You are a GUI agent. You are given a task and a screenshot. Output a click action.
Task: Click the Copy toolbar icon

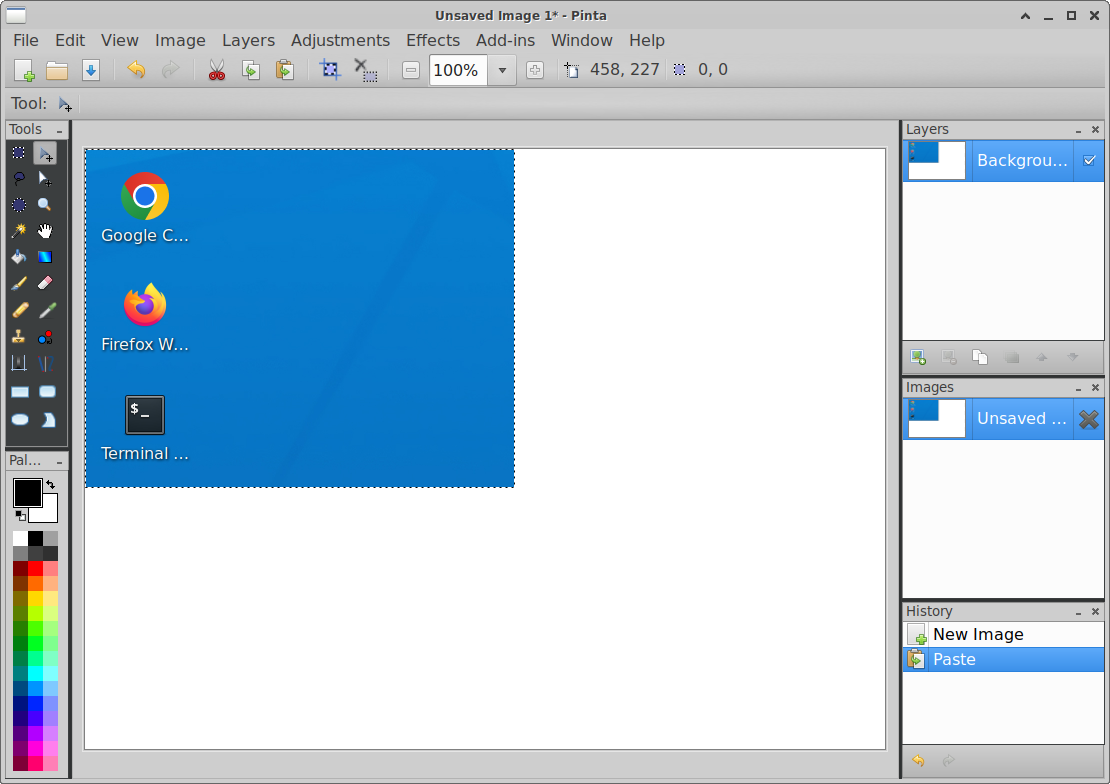pyautogui.click(x=251, y=69)
